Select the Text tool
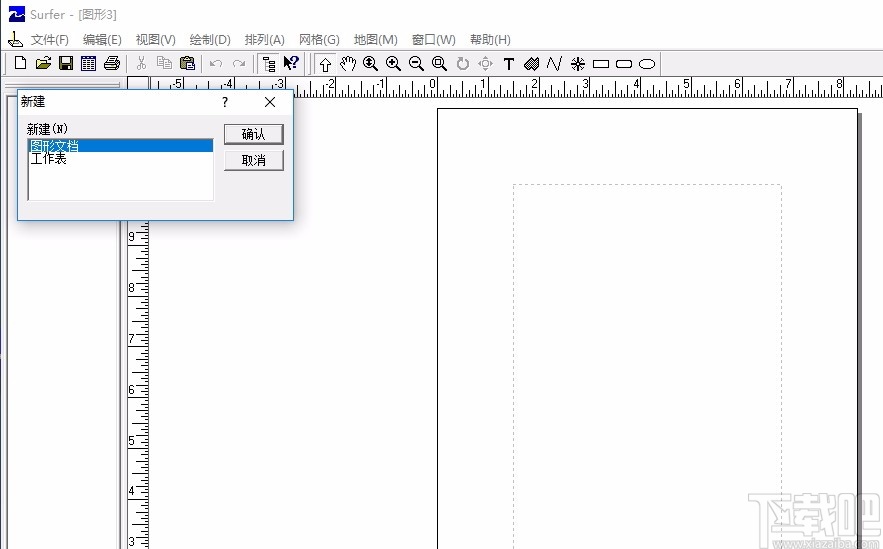Viewport: 883px width, 549px height. [509, 64]
